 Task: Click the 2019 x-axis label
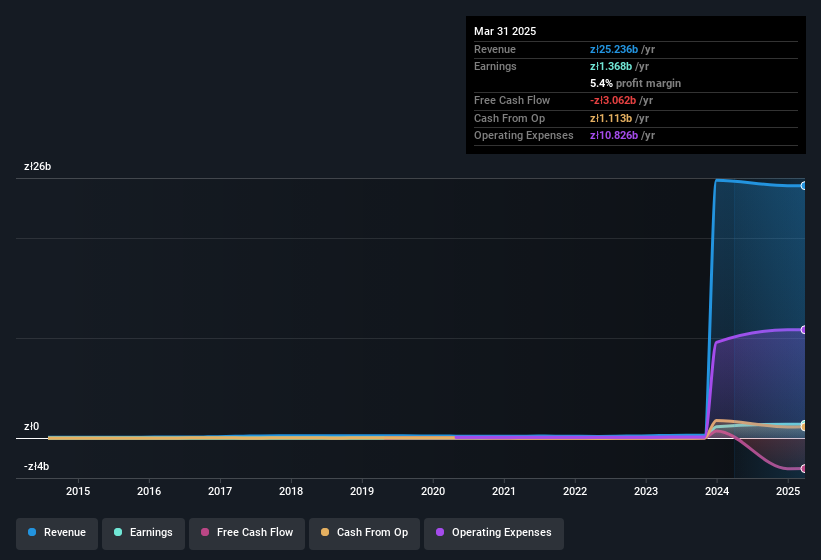click(362, 491)
